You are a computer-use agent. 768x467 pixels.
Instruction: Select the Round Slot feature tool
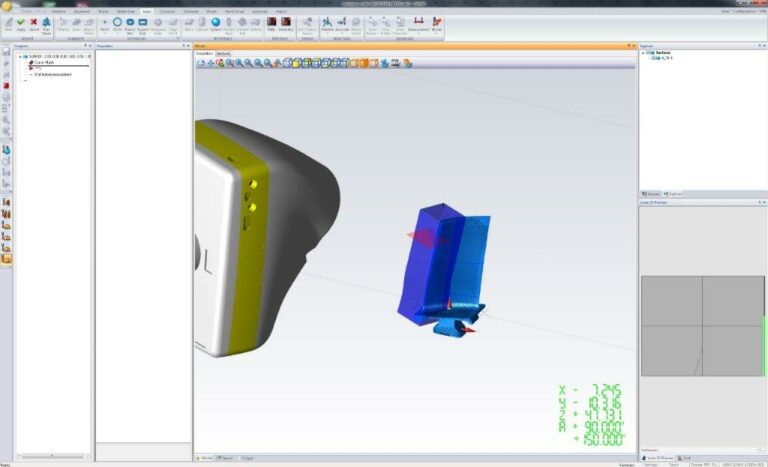(x=130, y=22)
